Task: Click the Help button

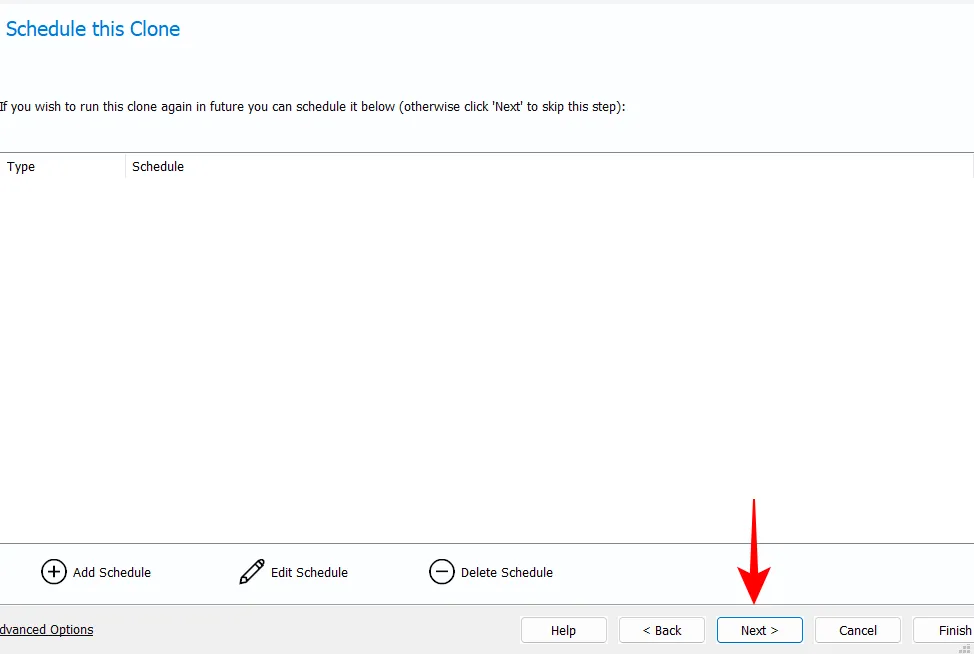Action: coord(563,630)
